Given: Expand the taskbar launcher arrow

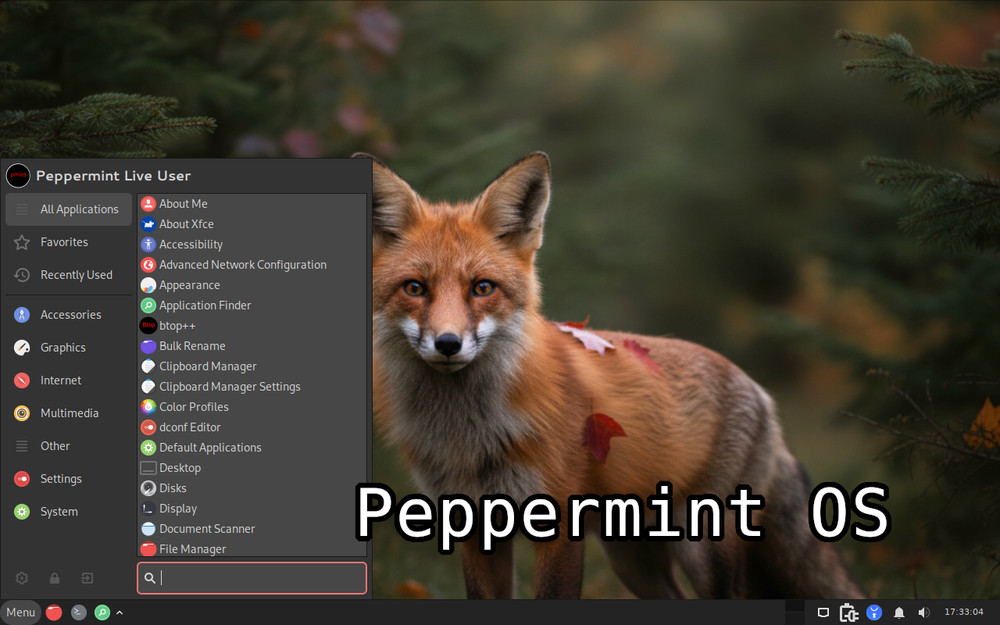Looking at the screenshot, I should coord(120,612).
